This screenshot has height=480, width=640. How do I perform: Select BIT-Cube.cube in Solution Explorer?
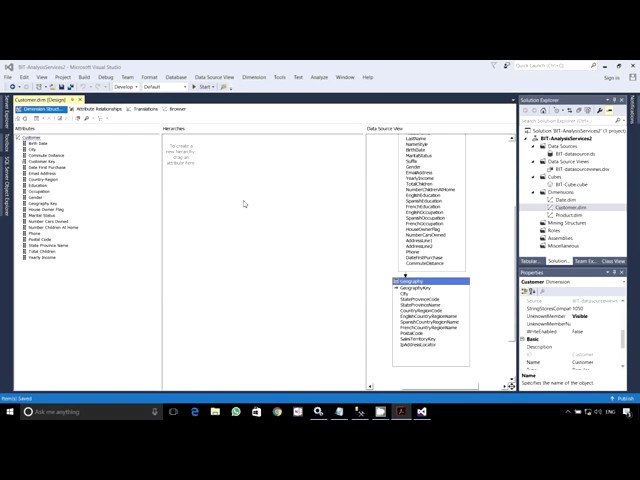pyautogui.click(x=571, y=184)
